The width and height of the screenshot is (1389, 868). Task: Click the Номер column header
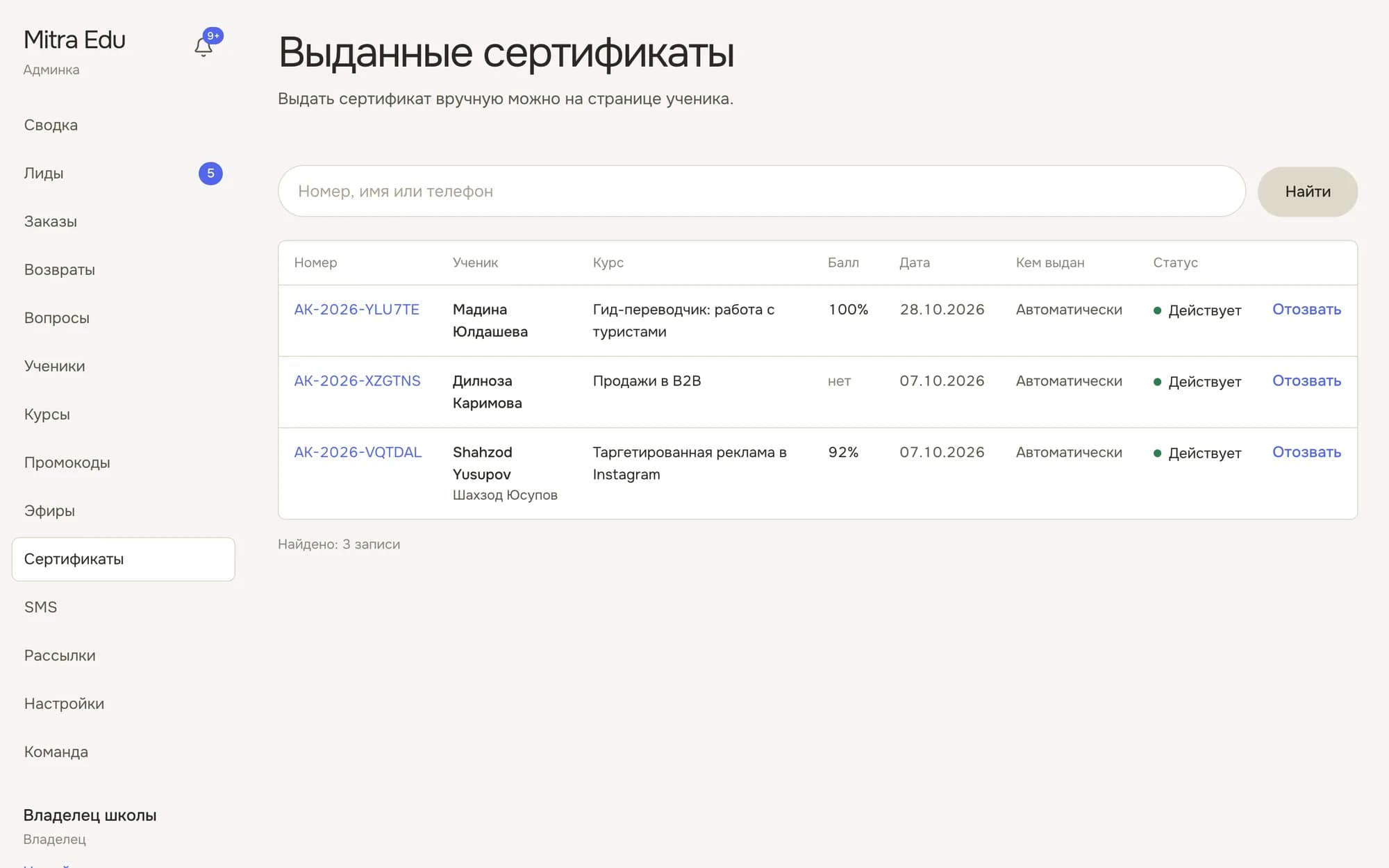[x=315, y=262]
